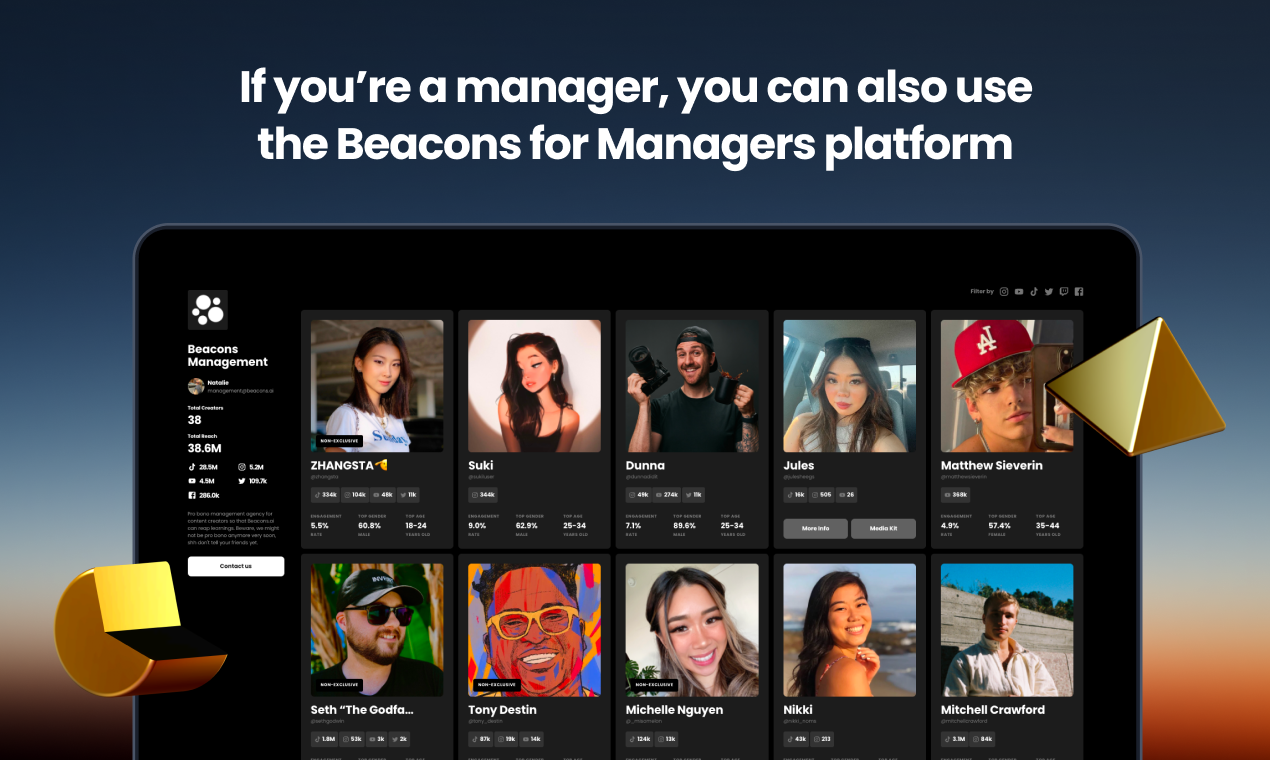The width and height of the screenshot is (1270, 760).
Task: Select the Michelle Nguyen creator name
Action: coord(674,710)
